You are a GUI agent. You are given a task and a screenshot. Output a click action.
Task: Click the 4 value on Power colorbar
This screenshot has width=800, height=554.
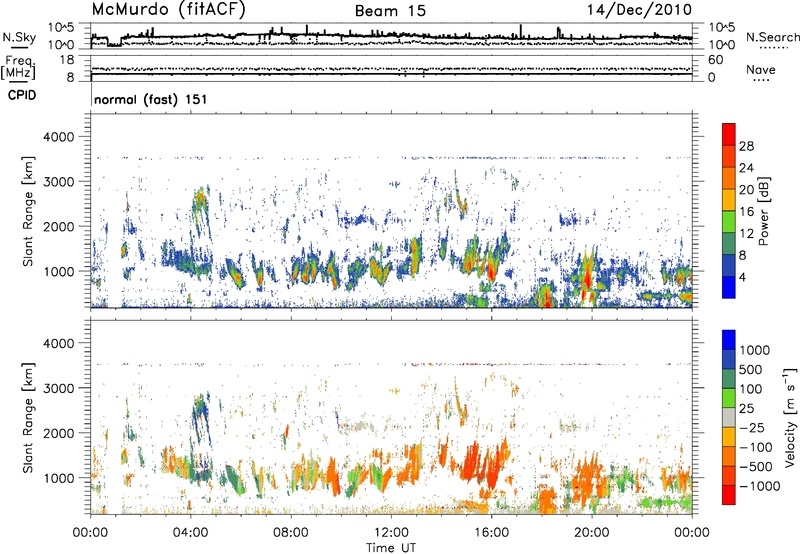(742, 278)
